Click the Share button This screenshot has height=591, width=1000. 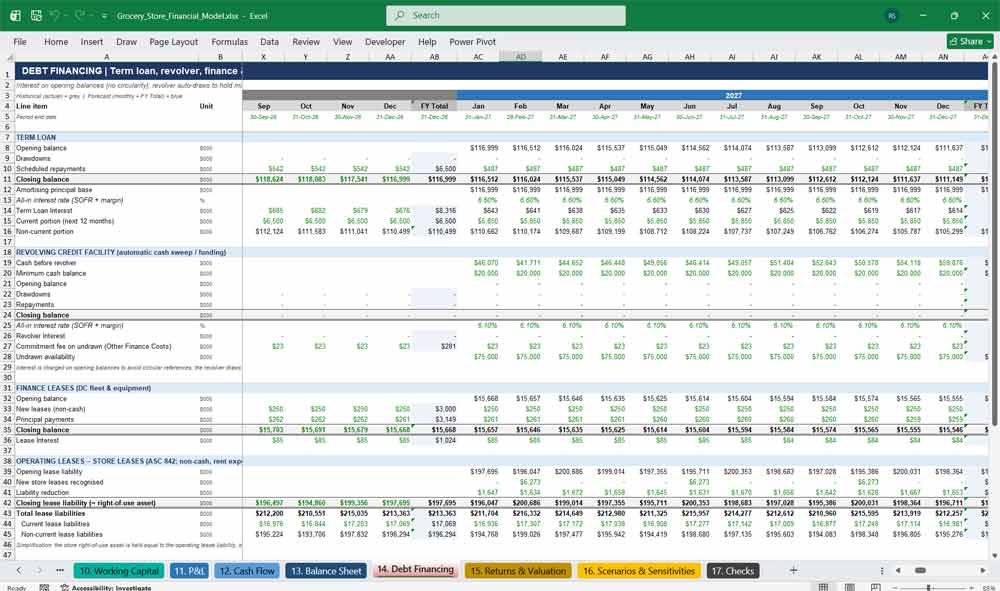click(x=970, y=41)
